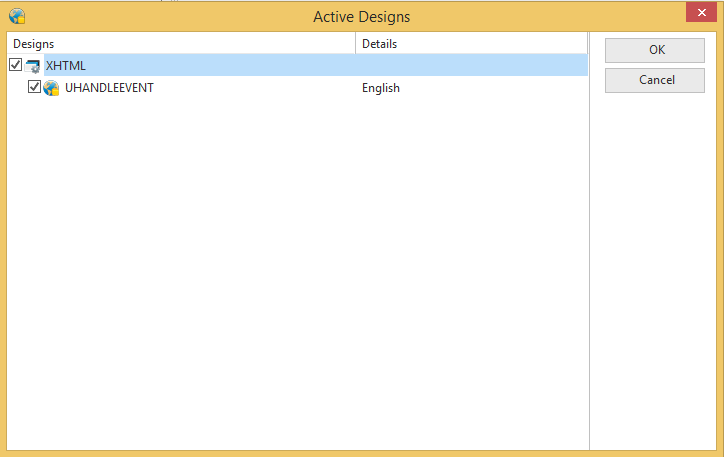
Task: Uncheck the XHTML design checkbox
Action: [x=15, y=65]
